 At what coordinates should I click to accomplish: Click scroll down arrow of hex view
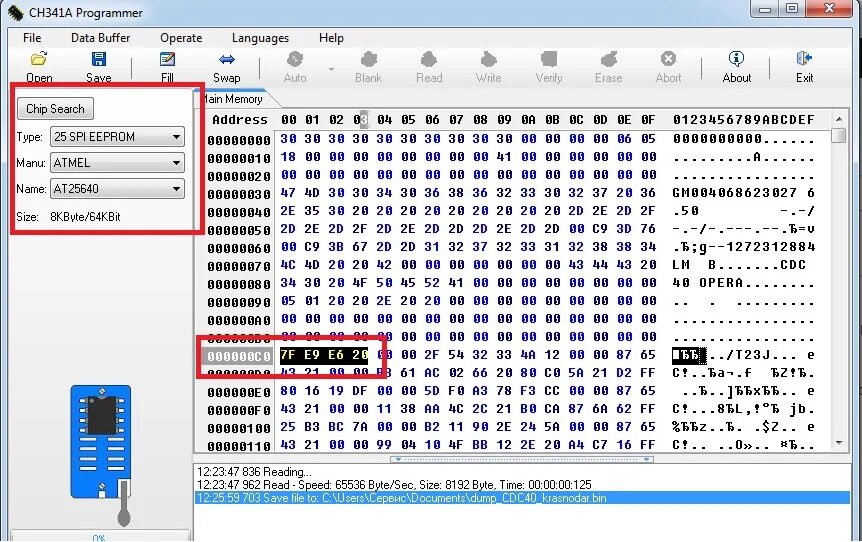coord(839,443)
